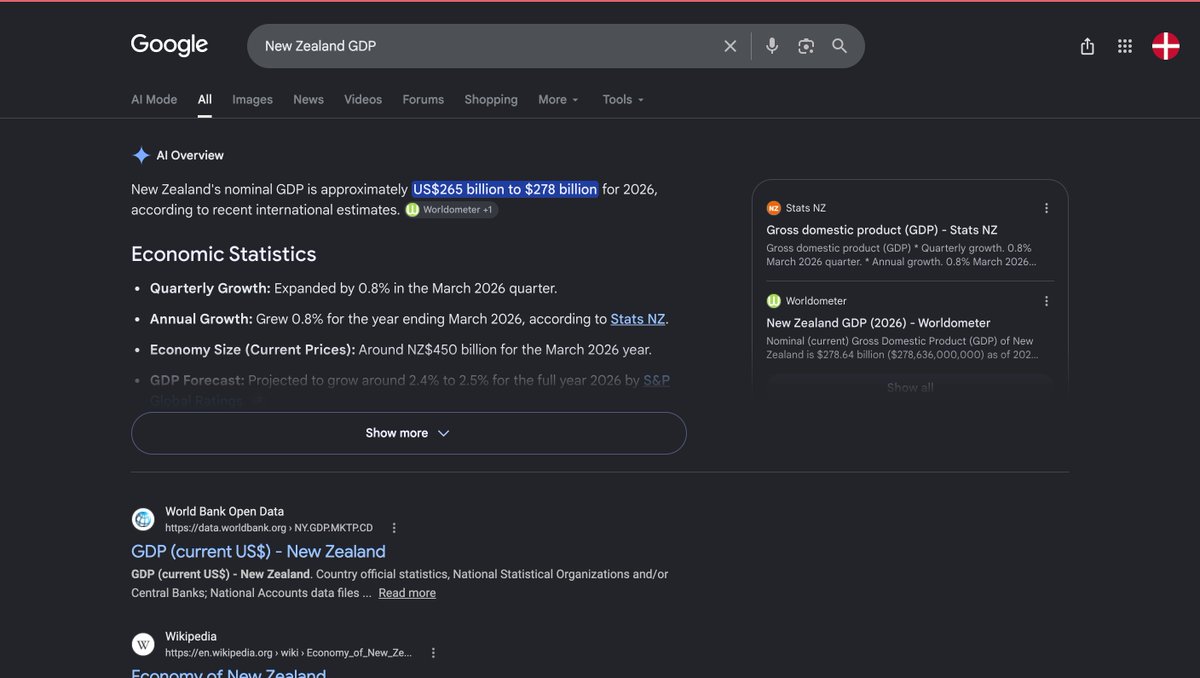Start voice search with microphone icon
The height and width of the screenshot is (678, 1200).
coord(772,46)
